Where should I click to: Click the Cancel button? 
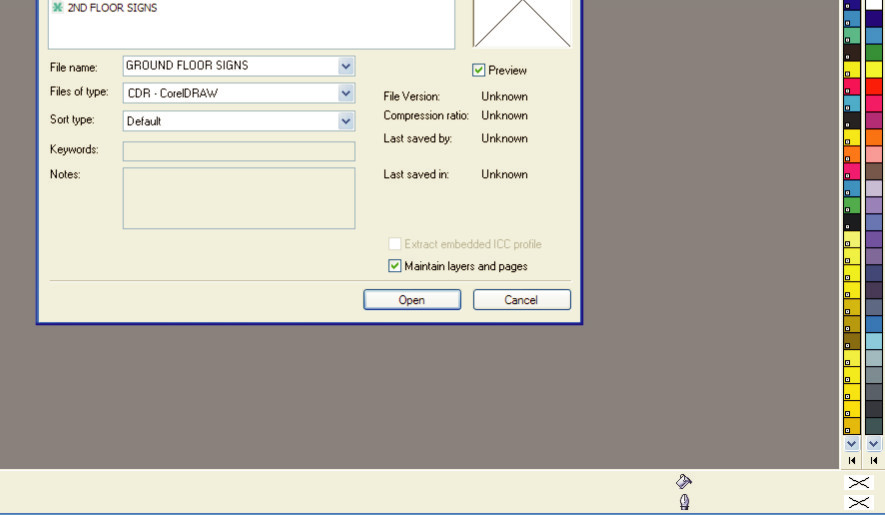[521, 300]
